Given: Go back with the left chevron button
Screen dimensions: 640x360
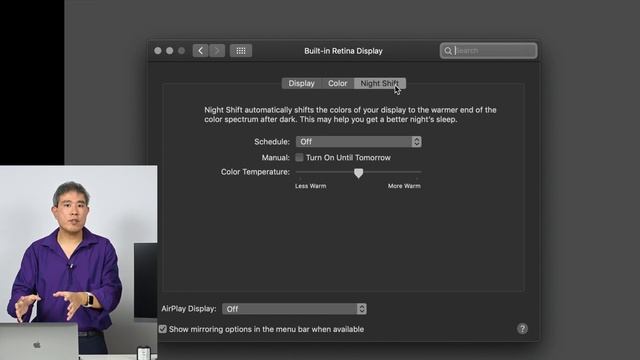Looking at the screenshot, I should (x=200, y=51).
